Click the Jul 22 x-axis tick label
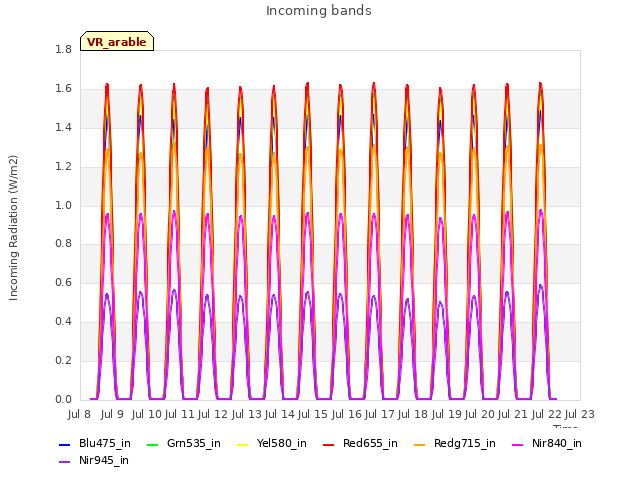Screen dimensions: 640x480 pyautogui.click(x=547, y=414)
